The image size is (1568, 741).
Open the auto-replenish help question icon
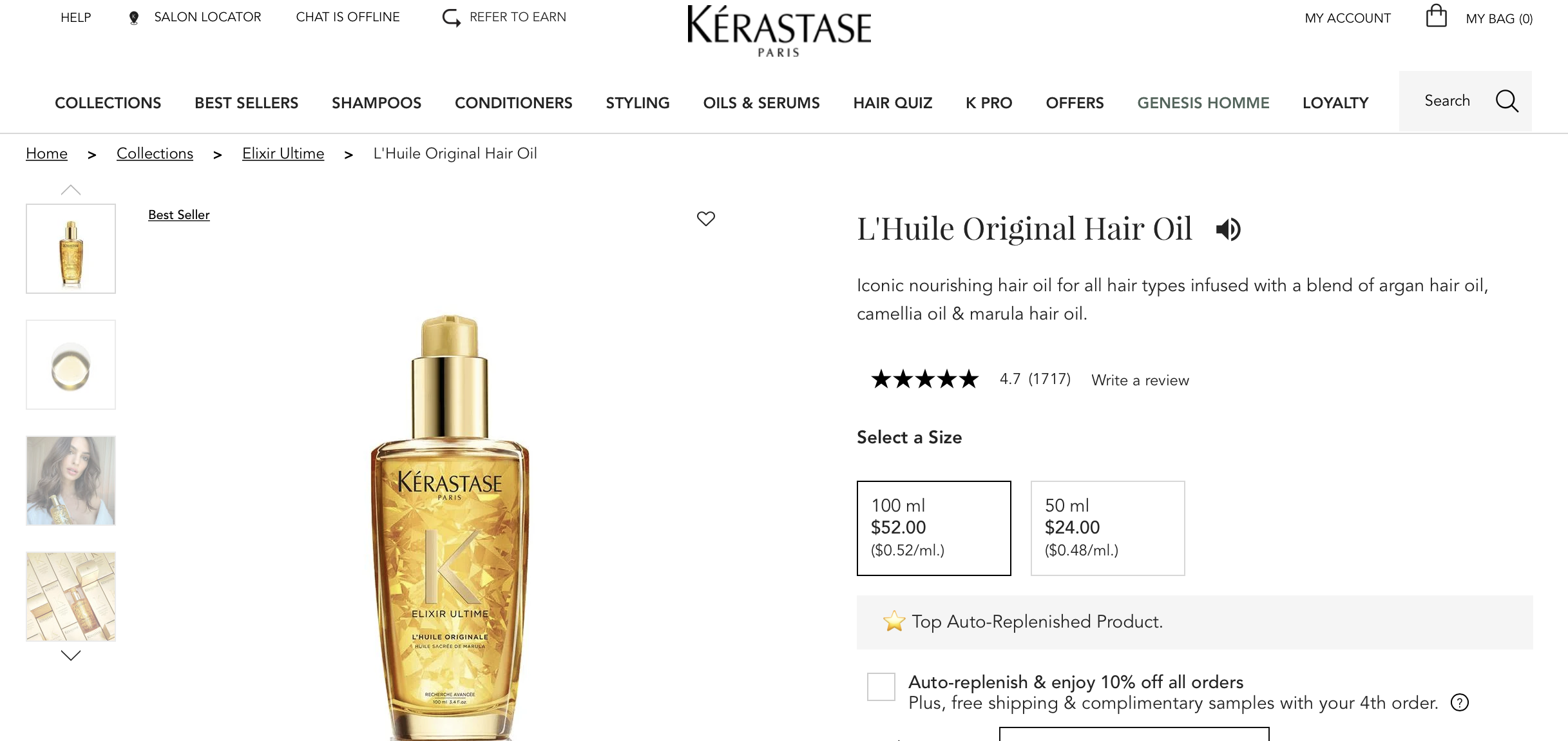pyautogui.click(x=1459, y=702)
